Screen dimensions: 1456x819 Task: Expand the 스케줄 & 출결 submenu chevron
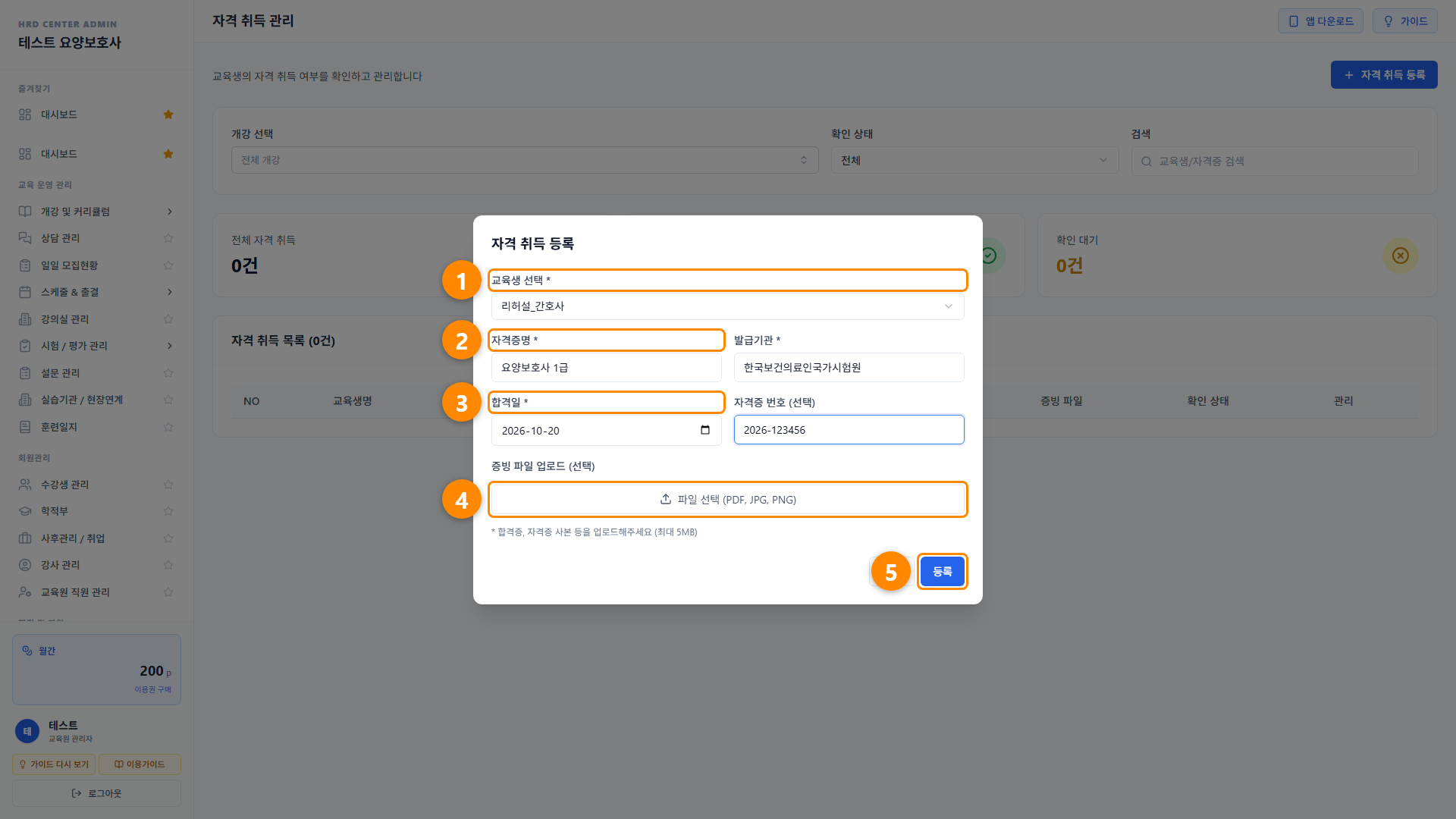click(x=170, y=292)
